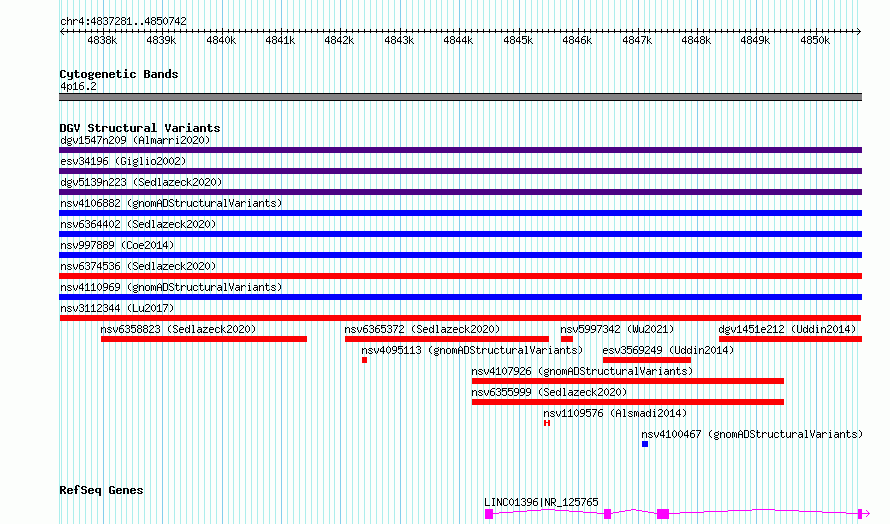
Task: Click the blue bar of nsv4110969
Action: click(x=460, y=297)
